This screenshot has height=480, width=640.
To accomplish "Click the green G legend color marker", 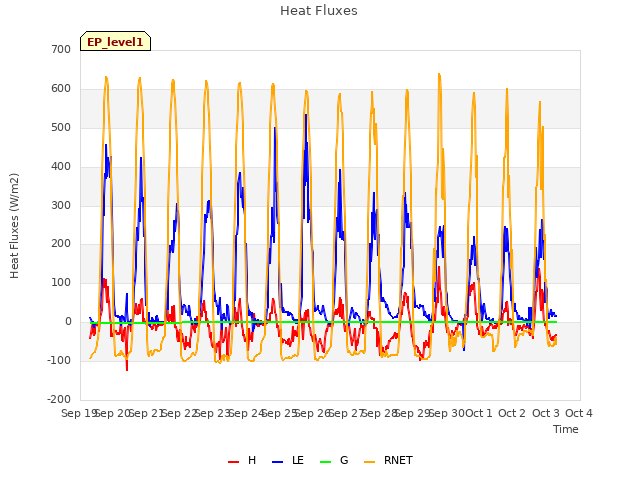I will point(326,462).
